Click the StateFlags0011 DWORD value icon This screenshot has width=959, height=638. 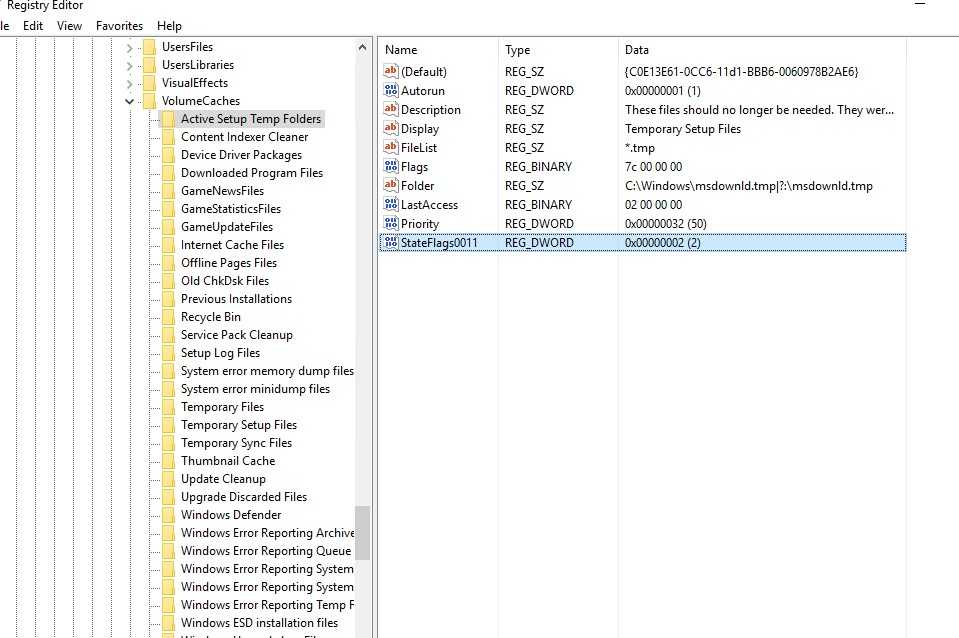pyautogui.click(x=391, y=243)
